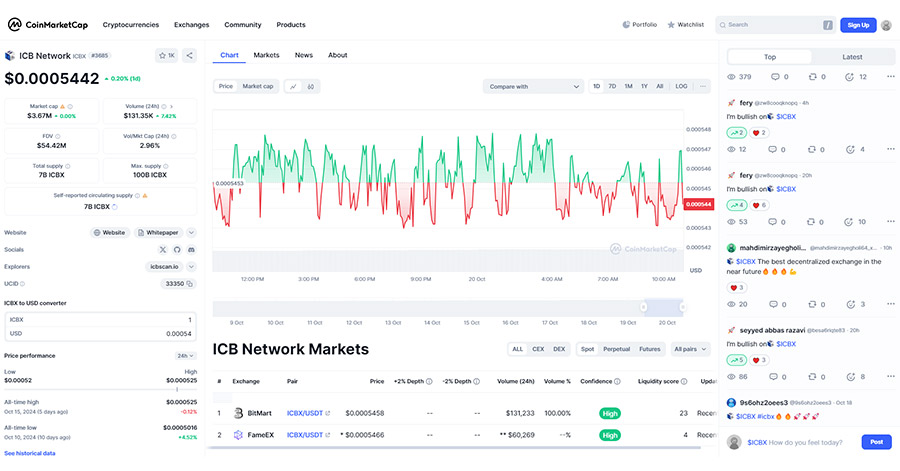Show FDV info tooltip icon
The height and width of the screenshot is (471, 900).
(57, 137)
